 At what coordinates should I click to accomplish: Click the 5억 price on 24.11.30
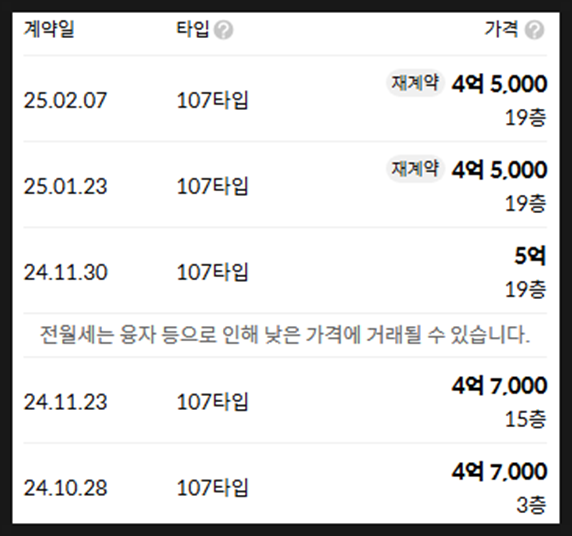click(x=530, y=256)
